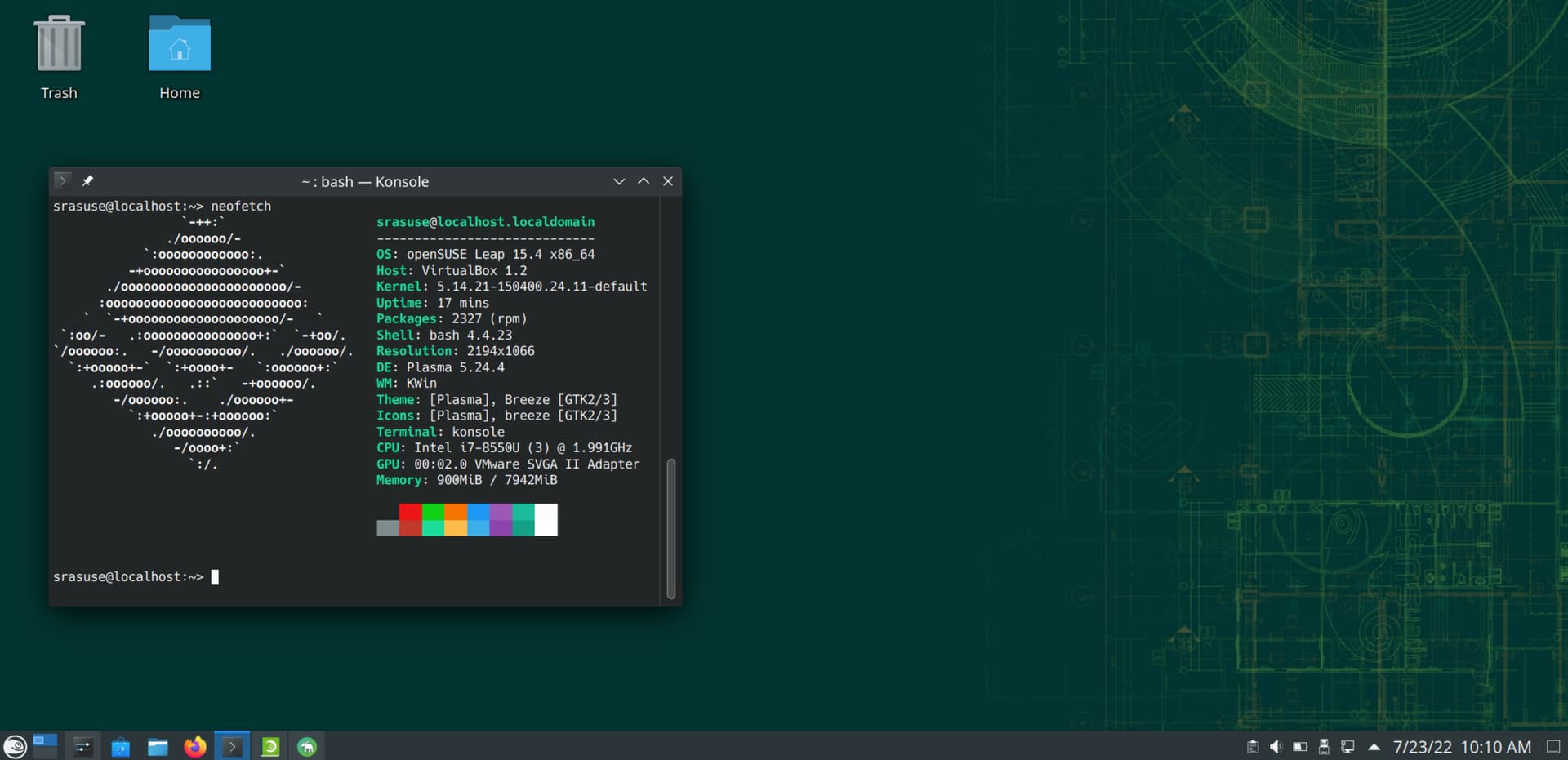
Task: Switch to the second virtual desktop in pager
Action: 45,752
